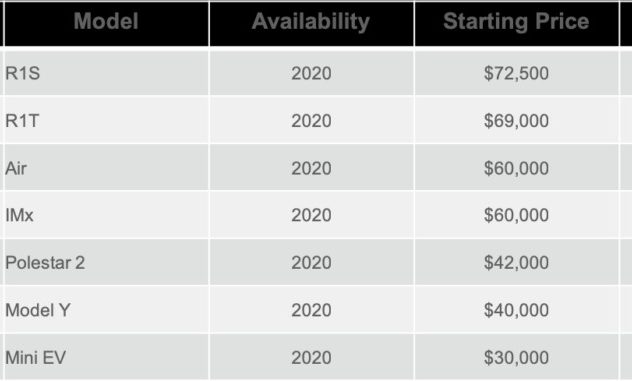
Task: Select the R1T model cell
Action: [x=106, y=121]
